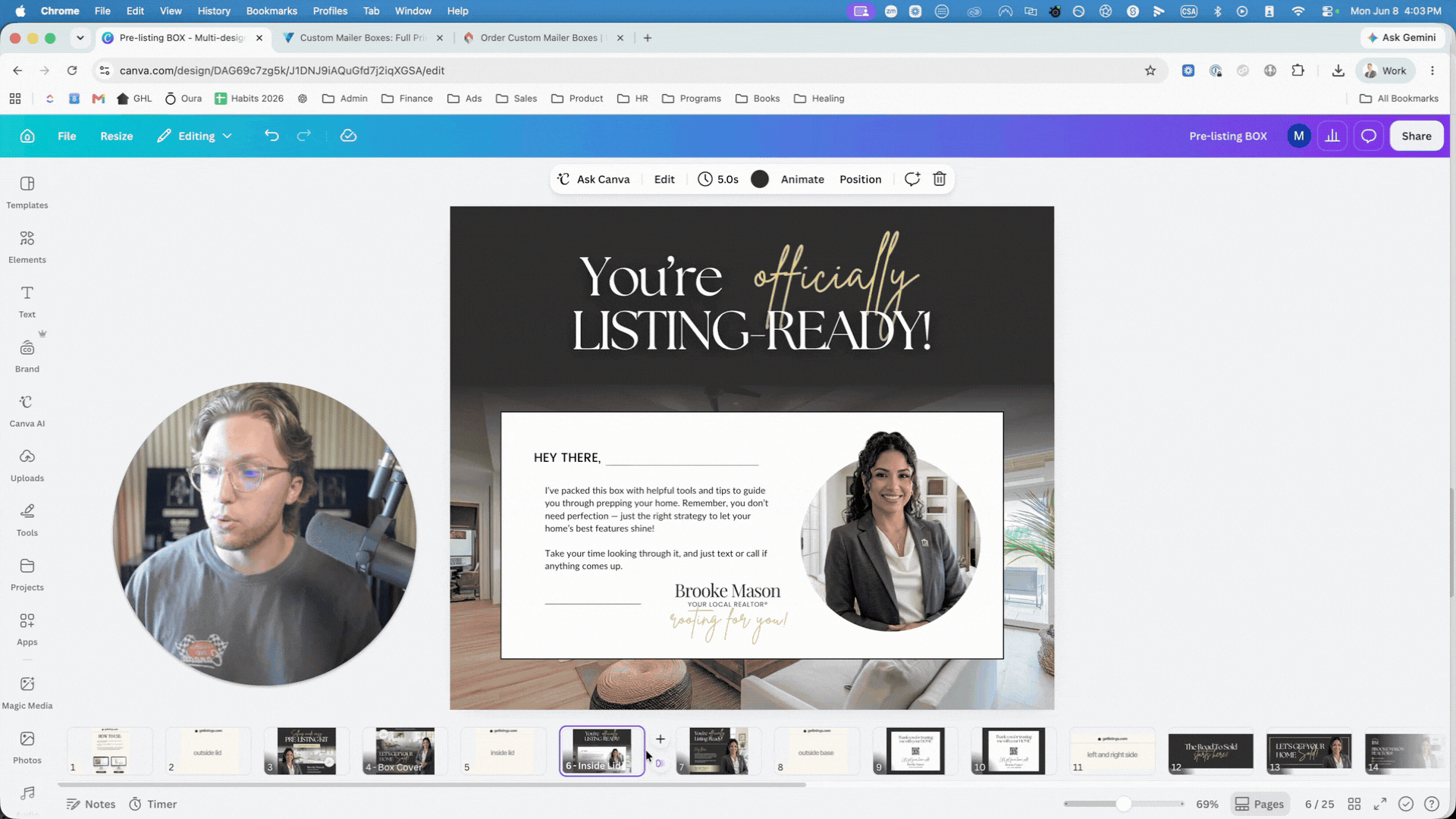Screen dimensions: 1456x819
Task: Bookmark this page with star icon
Action: click(1150, 71)
